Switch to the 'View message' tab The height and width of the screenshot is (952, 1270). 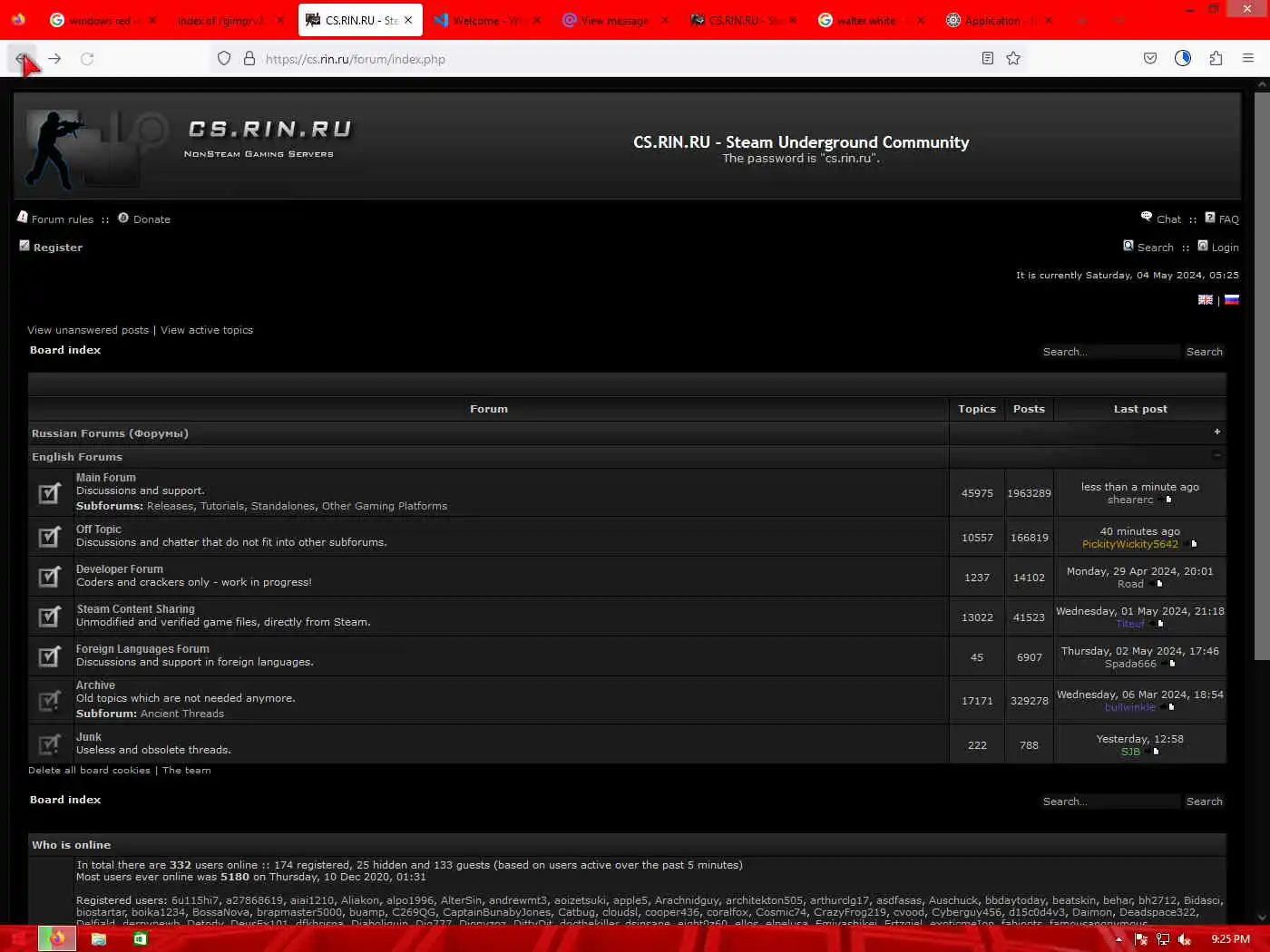[x=614, y=20]
